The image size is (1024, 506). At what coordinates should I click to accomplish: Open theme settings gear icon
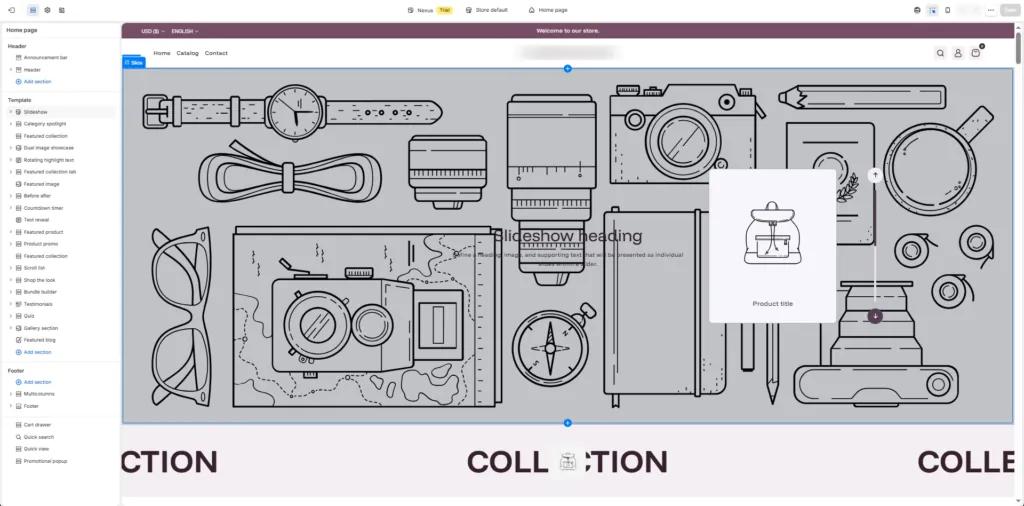[47, 10]
